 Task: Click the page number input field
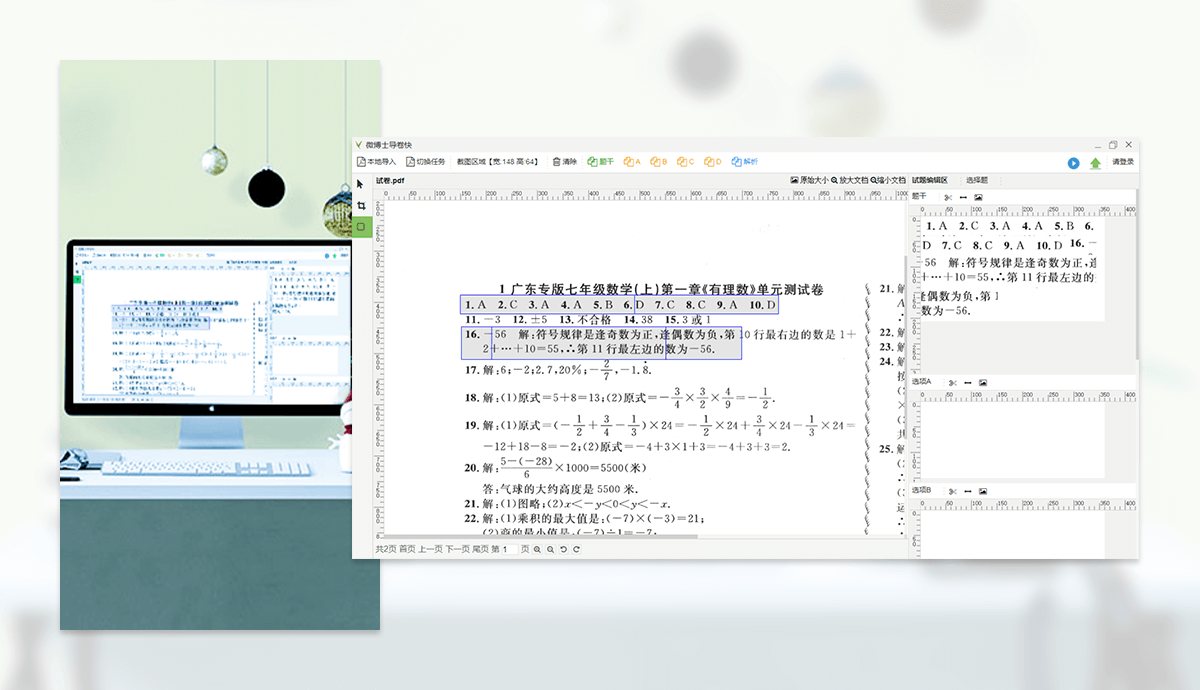pos(510,549)
